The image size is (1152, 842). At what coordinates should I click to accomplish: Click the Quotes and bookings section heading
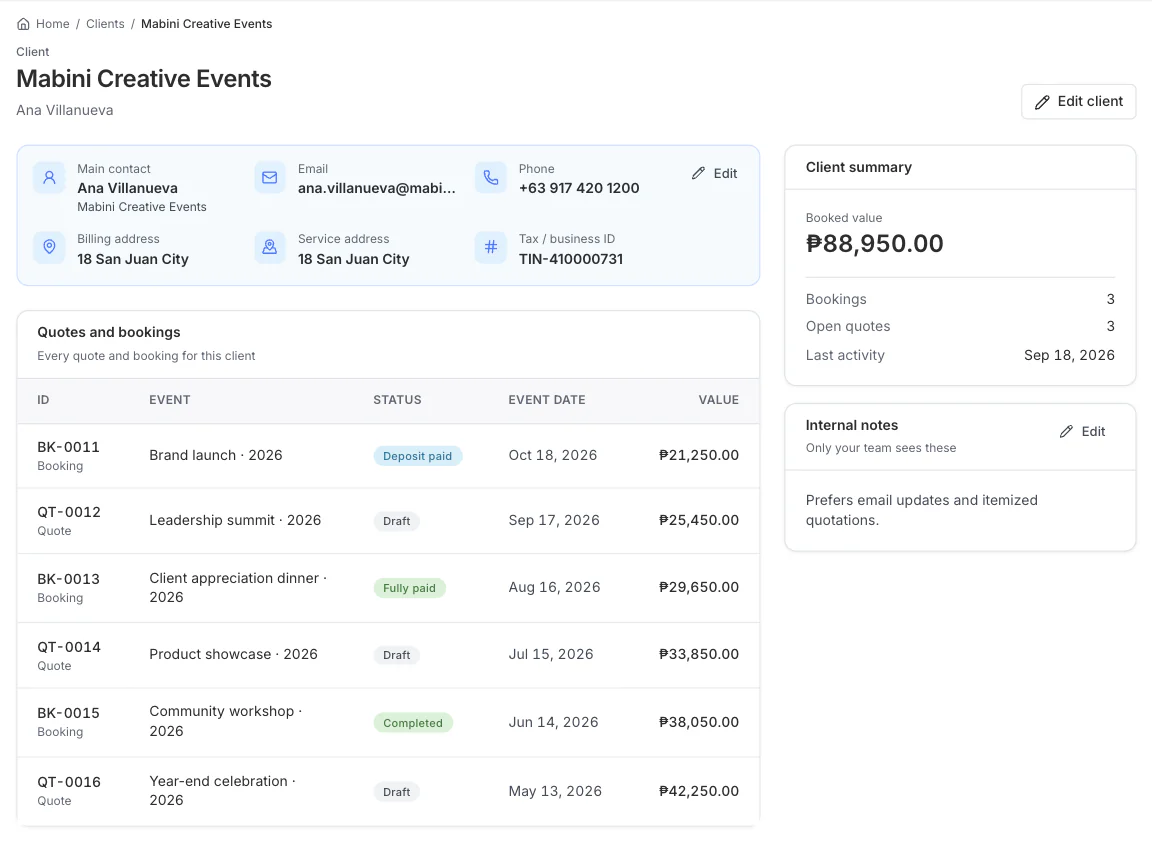tap(109, 332)
